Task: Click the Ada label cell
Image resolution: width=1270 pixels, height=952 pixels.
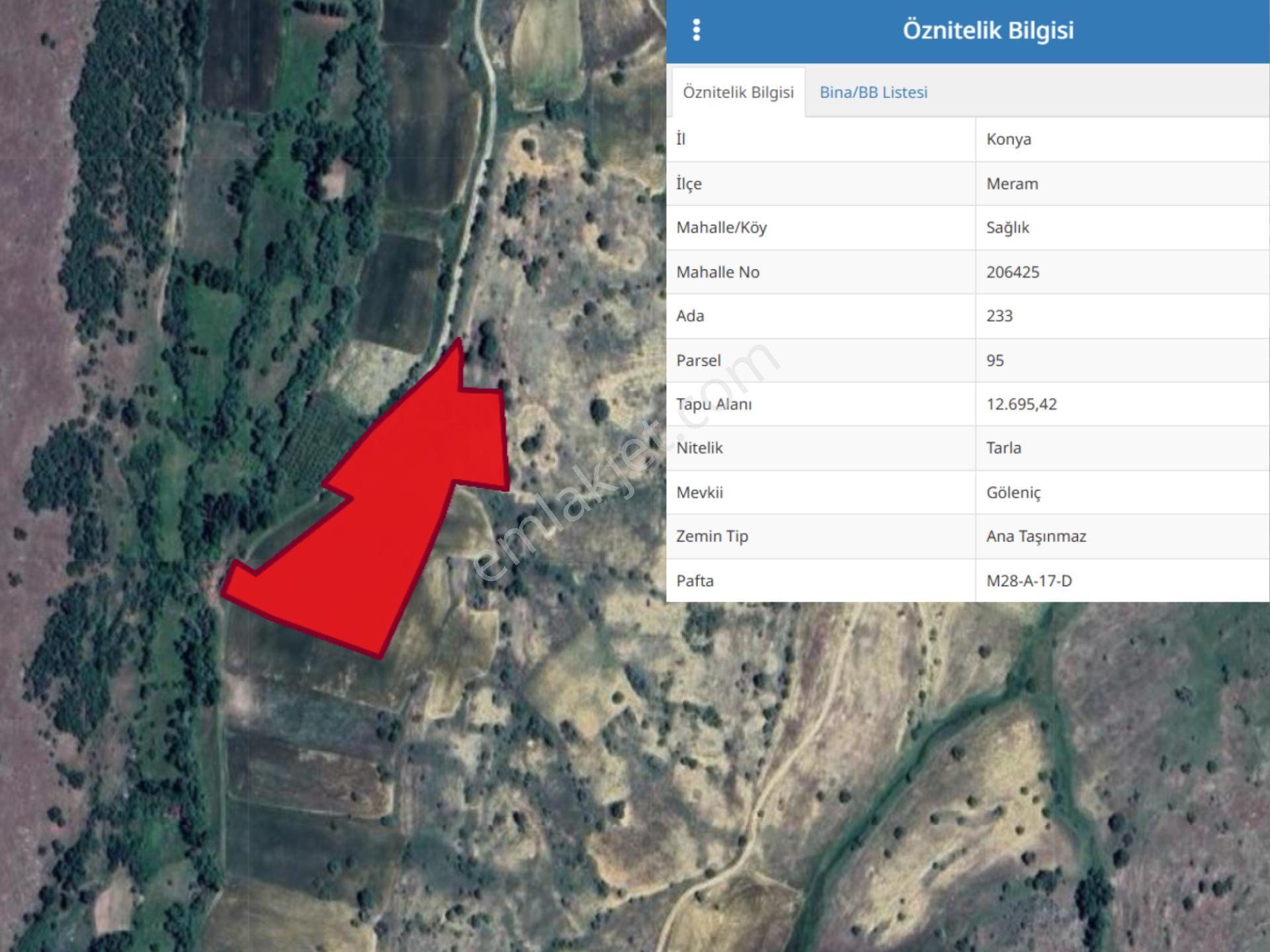Action: pos(821,316)
